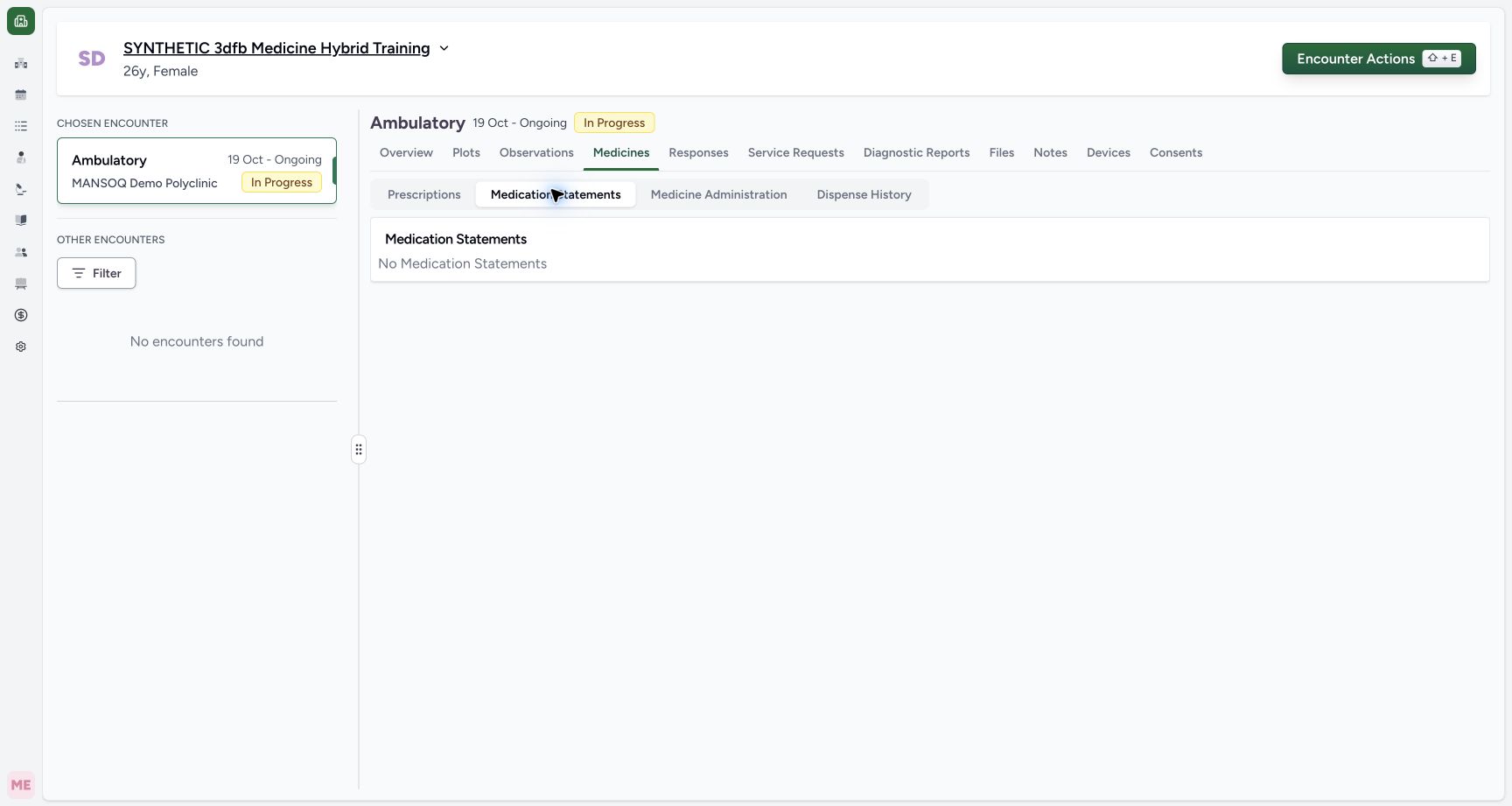Select the Medicines tab

point(621,152)
